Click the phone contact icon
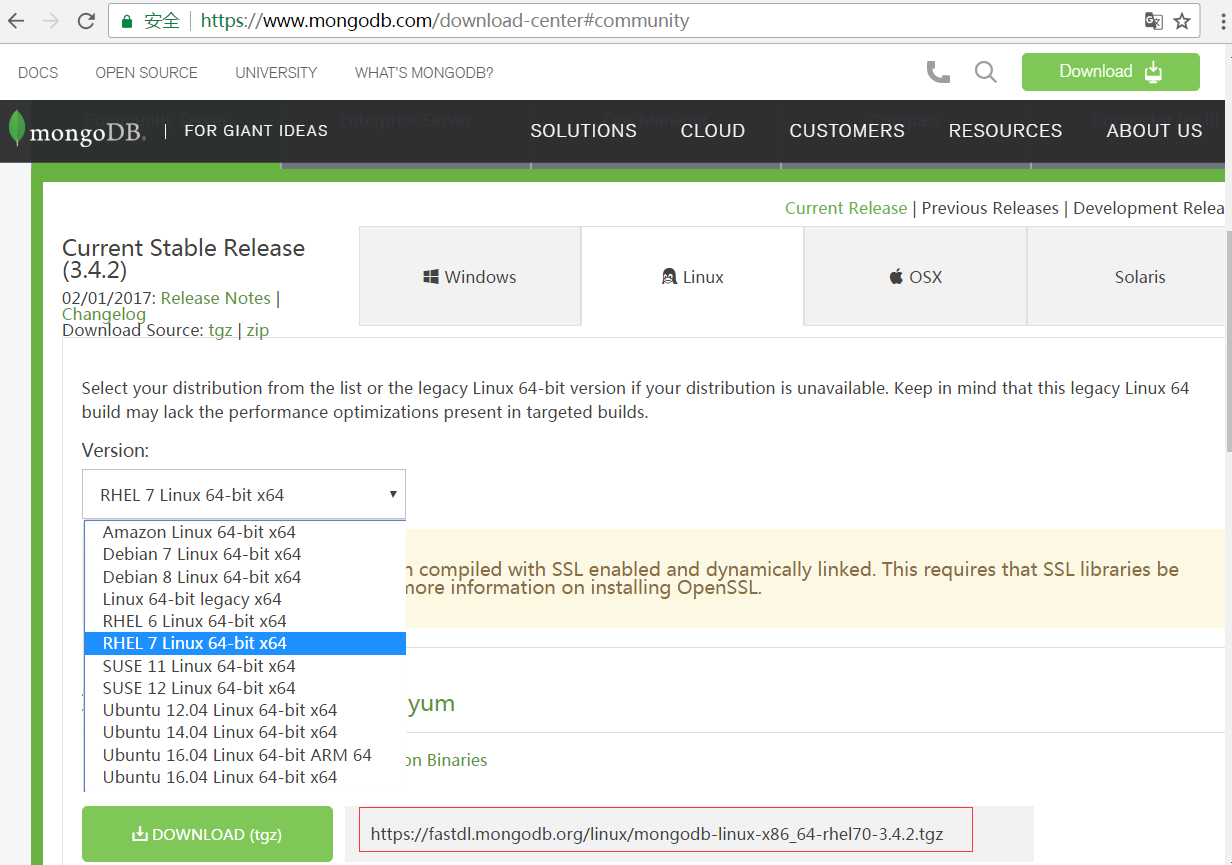The image size is (1232, 865). [938, 72]
